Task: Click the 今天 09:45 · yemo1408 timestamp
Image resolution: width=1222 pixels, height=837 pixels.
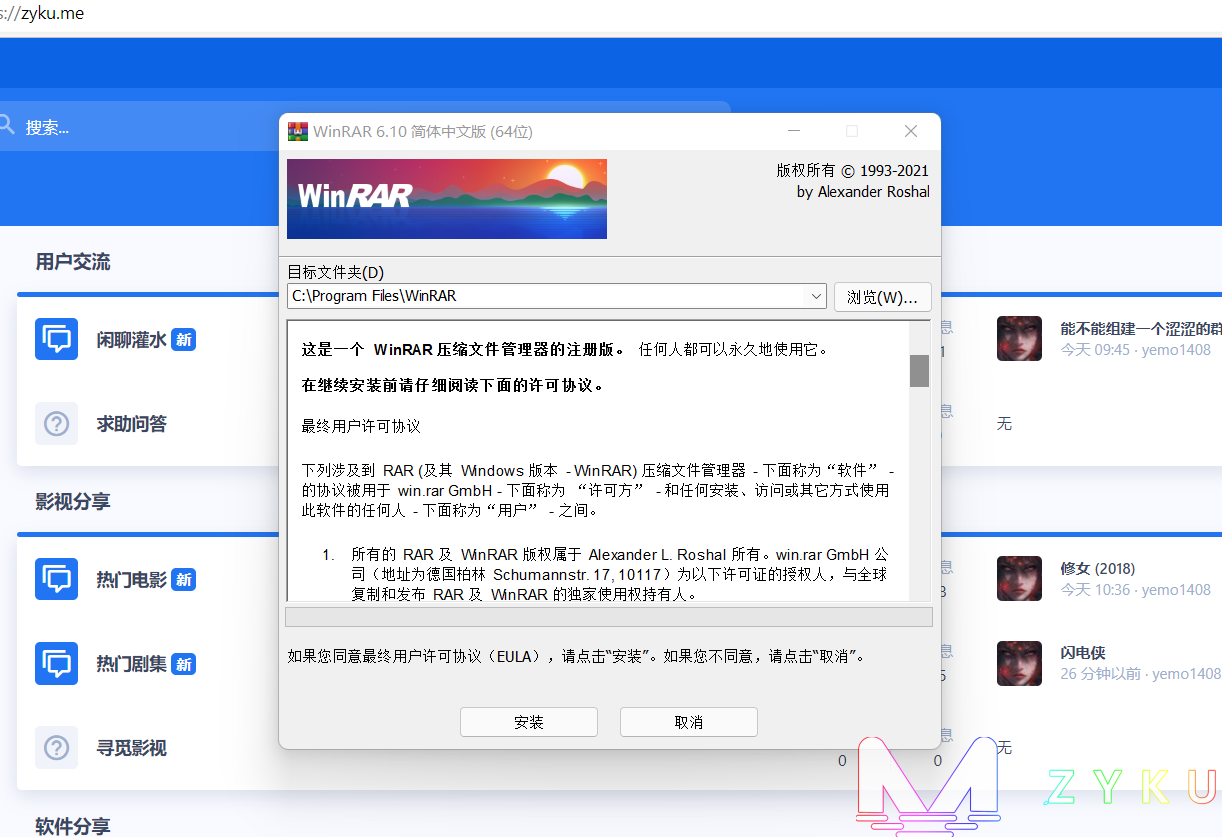Action: point(1135,350)
